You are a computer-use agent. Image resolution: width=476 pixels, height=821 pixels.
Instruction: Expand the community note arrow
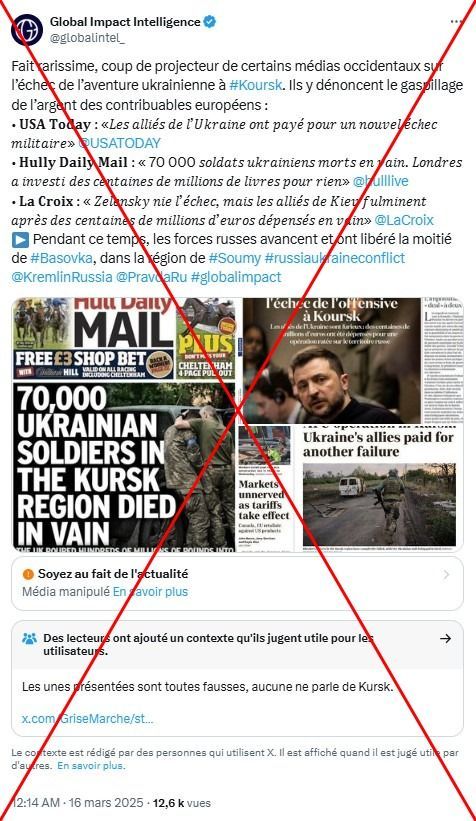(x=446, y=639)
